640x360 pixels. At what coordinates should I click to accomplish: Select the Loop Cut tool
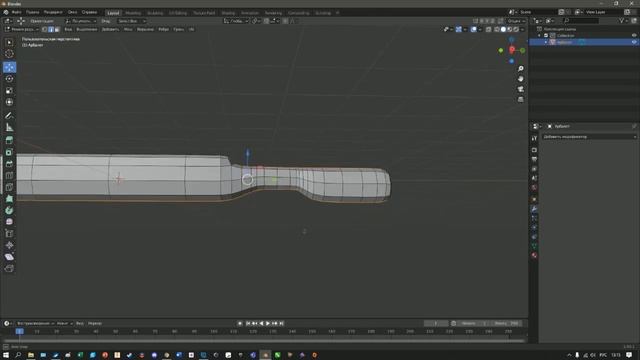point(9,176)
